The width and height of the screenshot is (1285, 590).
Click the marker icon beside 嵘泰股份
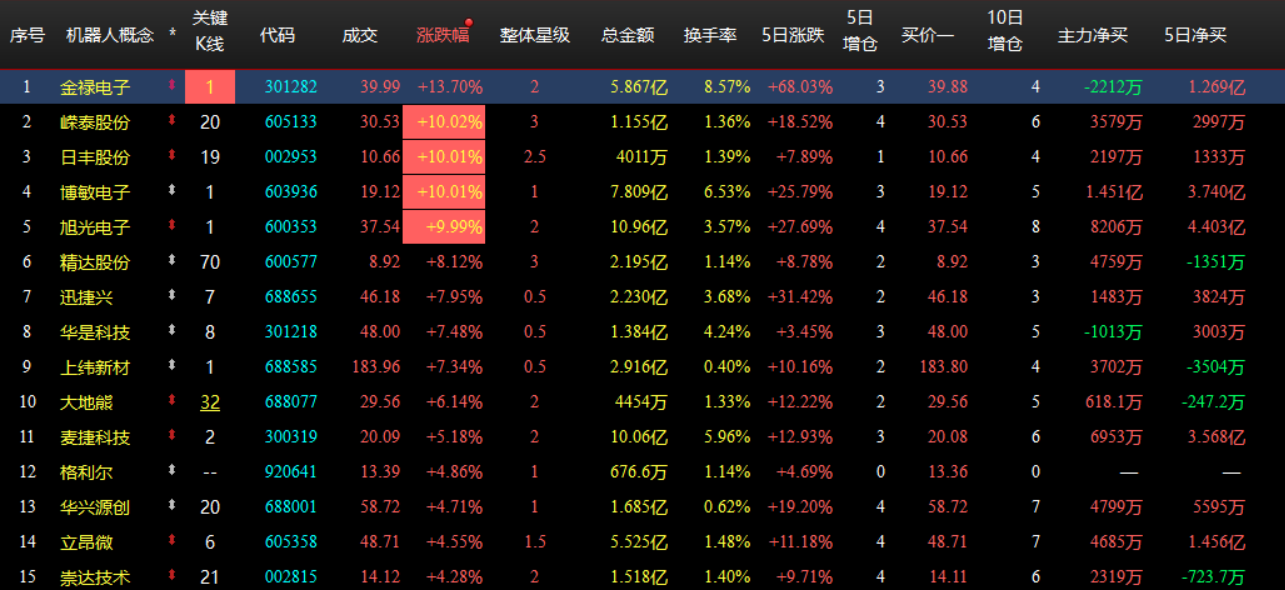(x=172, y=121)
